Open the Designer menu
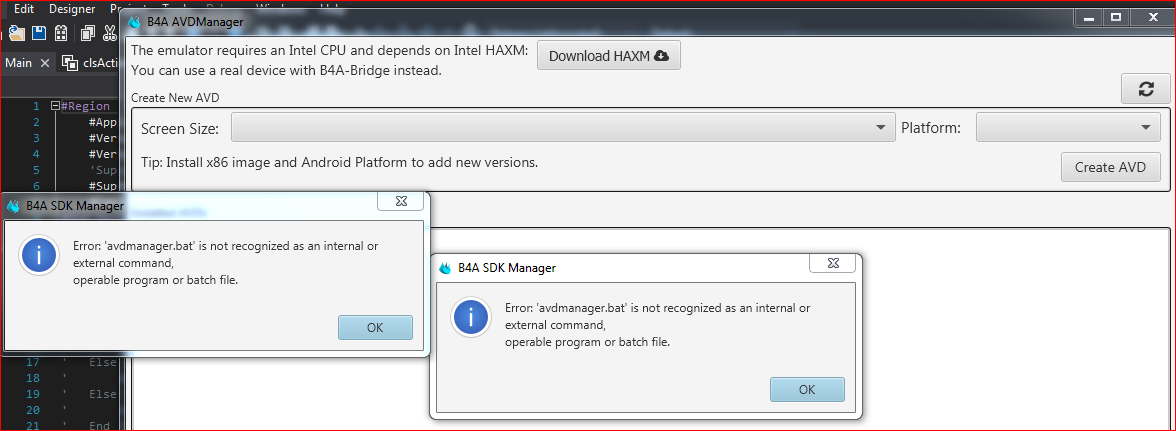1176x431 pixels. tap(72, 9)
